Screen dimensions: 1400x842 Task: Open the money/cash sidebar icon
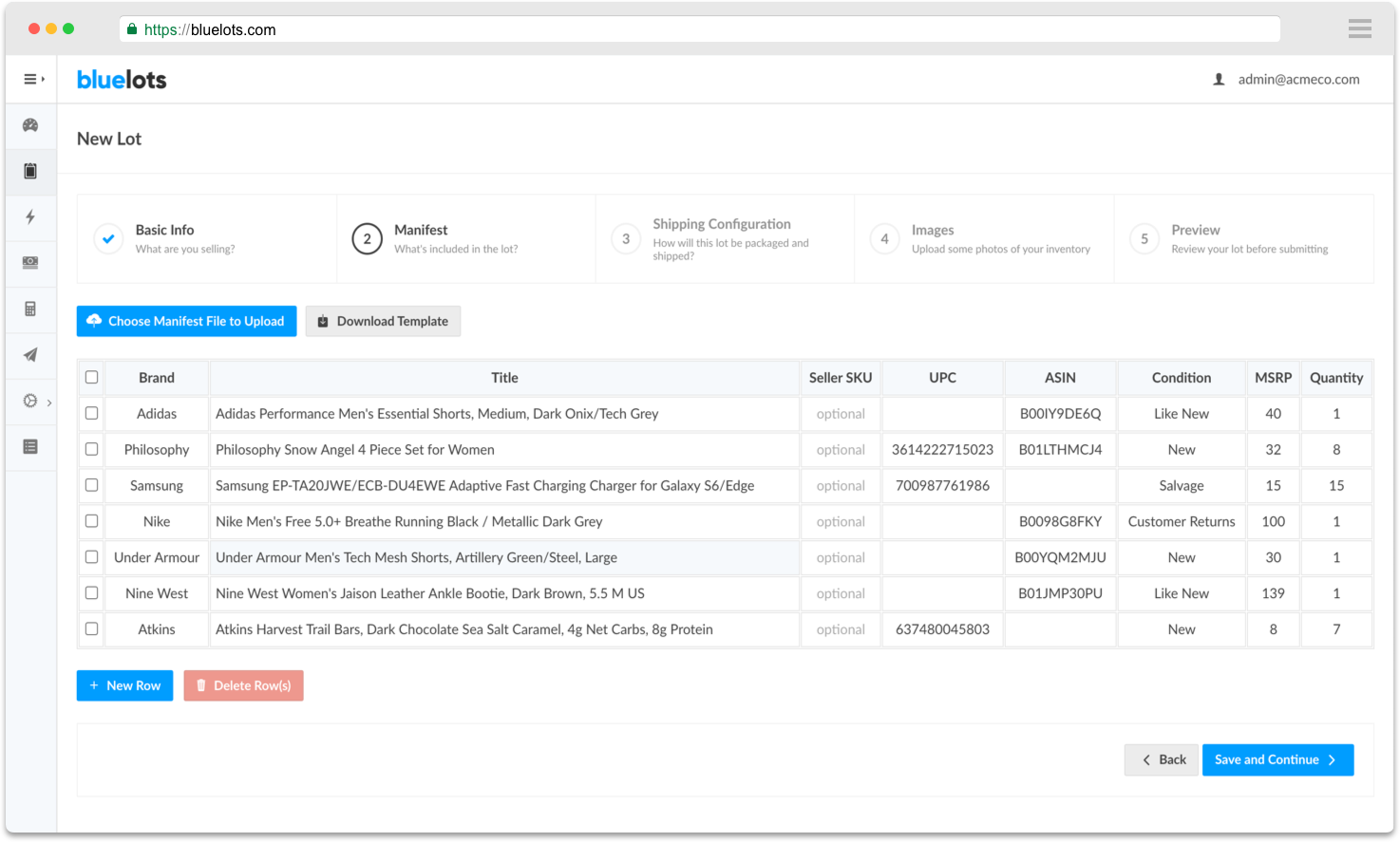(30, 262)
